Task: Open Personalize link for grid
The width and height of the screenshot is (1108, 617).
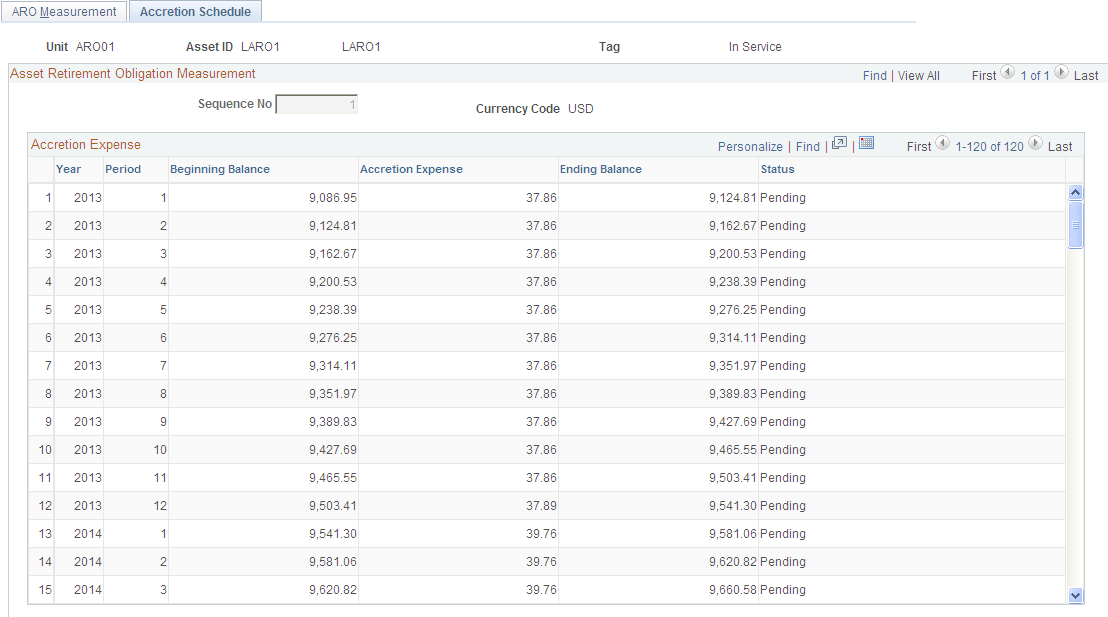Action: tap(750, 146)
